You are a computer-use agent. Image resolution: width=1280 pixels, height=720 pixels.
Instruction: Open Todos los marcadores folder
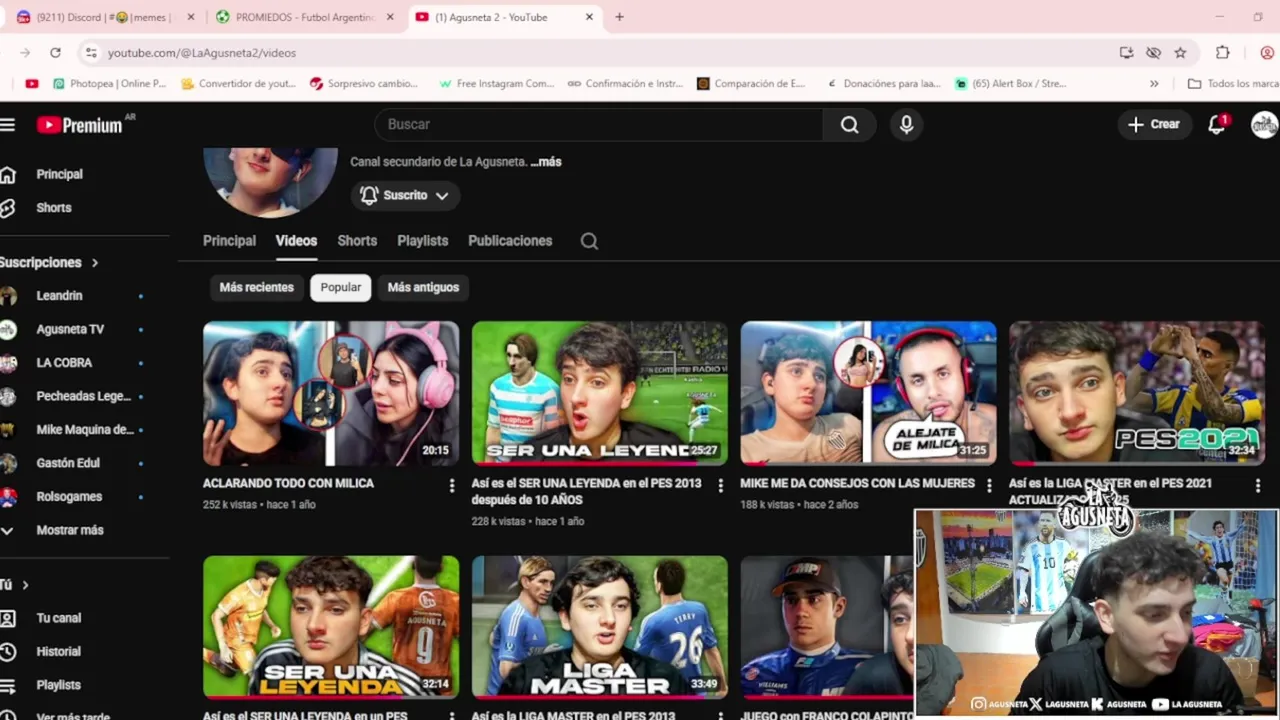[x=1233, y=84]
